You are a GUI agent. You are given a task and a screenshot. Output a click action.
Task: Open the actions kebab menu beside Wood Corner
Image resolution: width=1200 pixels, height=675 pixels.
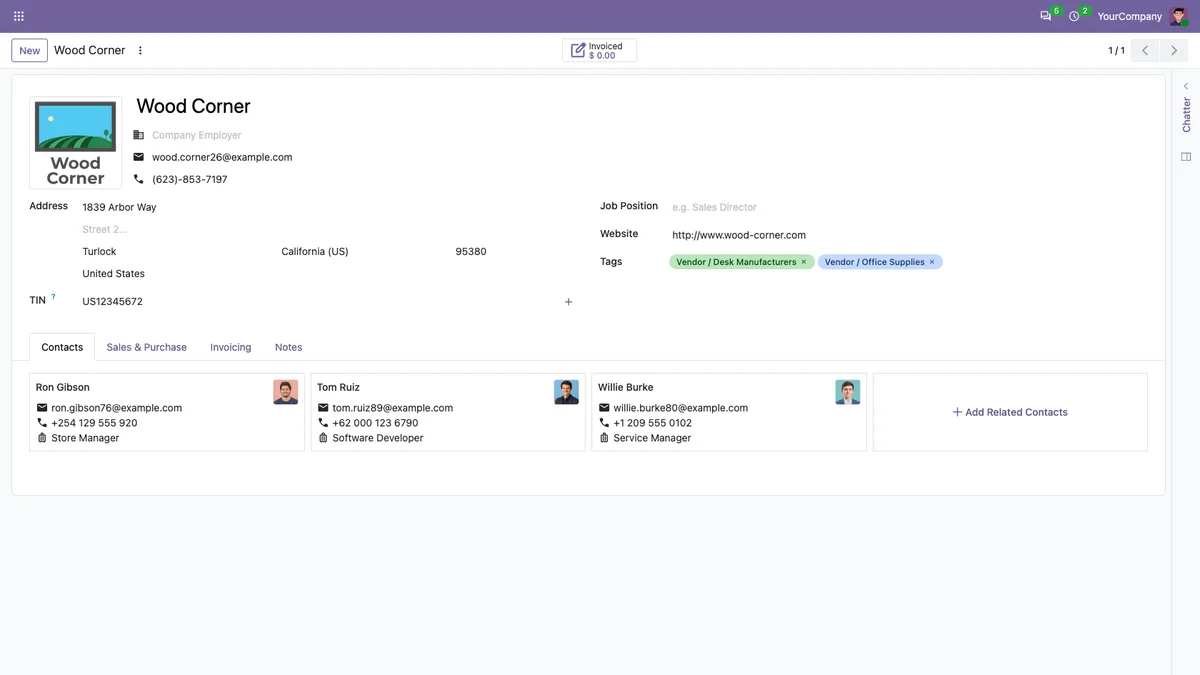[140, 50]
